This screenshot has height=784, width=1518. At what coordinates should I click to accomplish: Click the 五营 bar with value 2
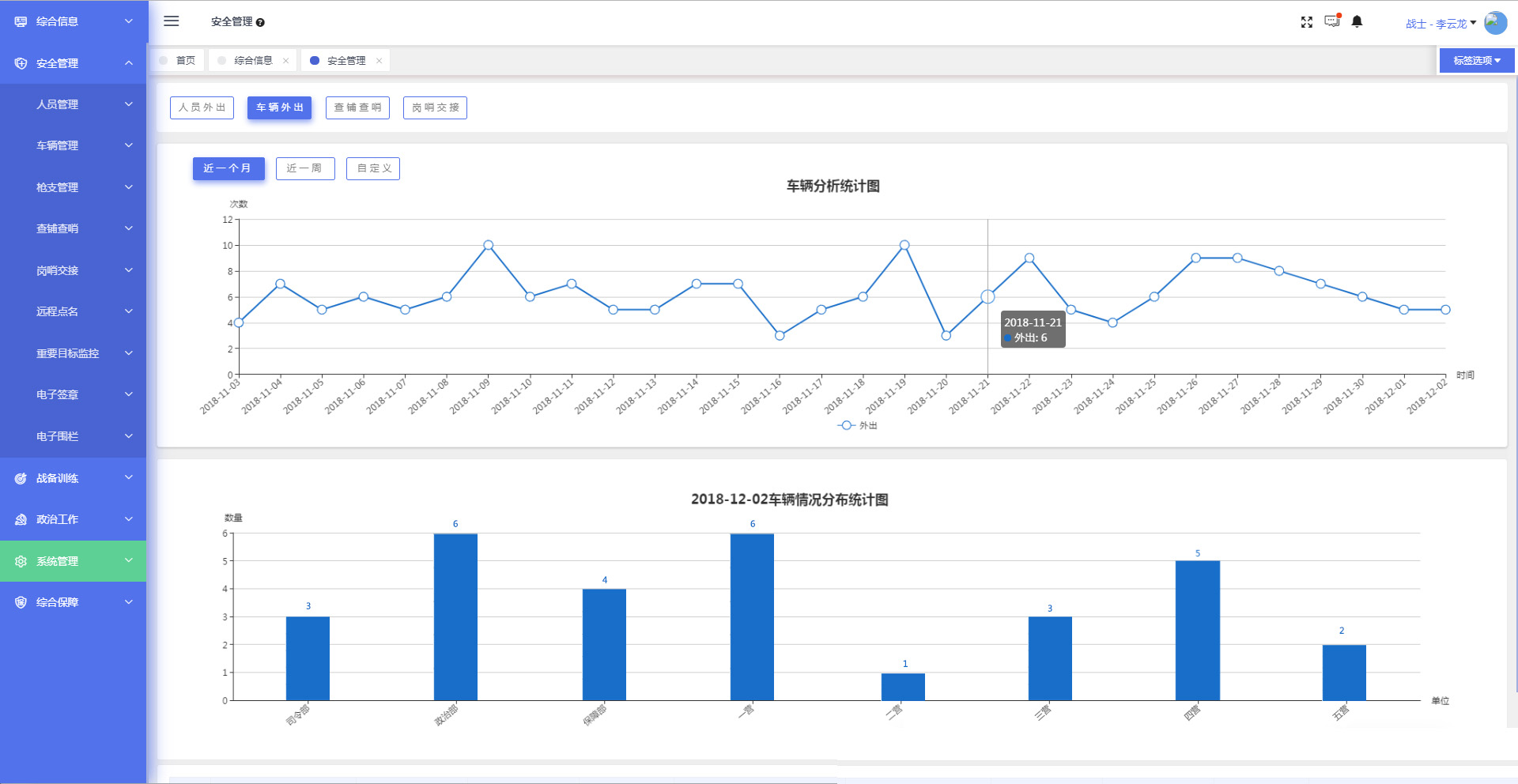[x=1344, y=673]
